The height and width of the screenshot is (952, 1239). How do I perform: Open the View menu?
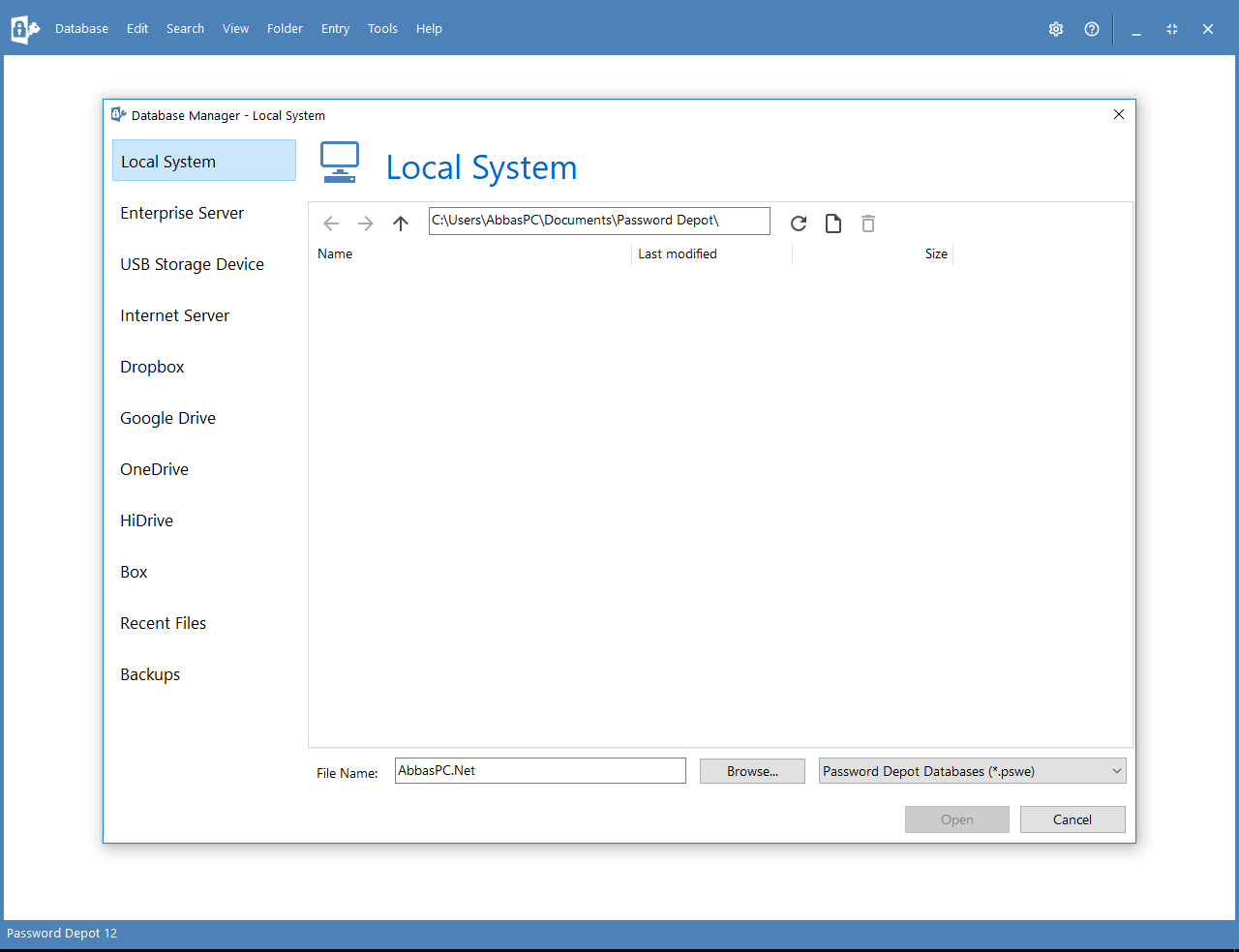point(235,29)
